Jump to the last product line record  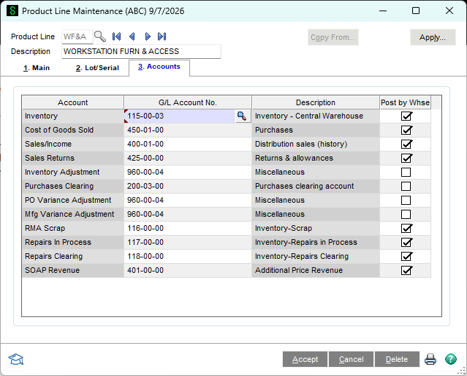click(162, 36)
